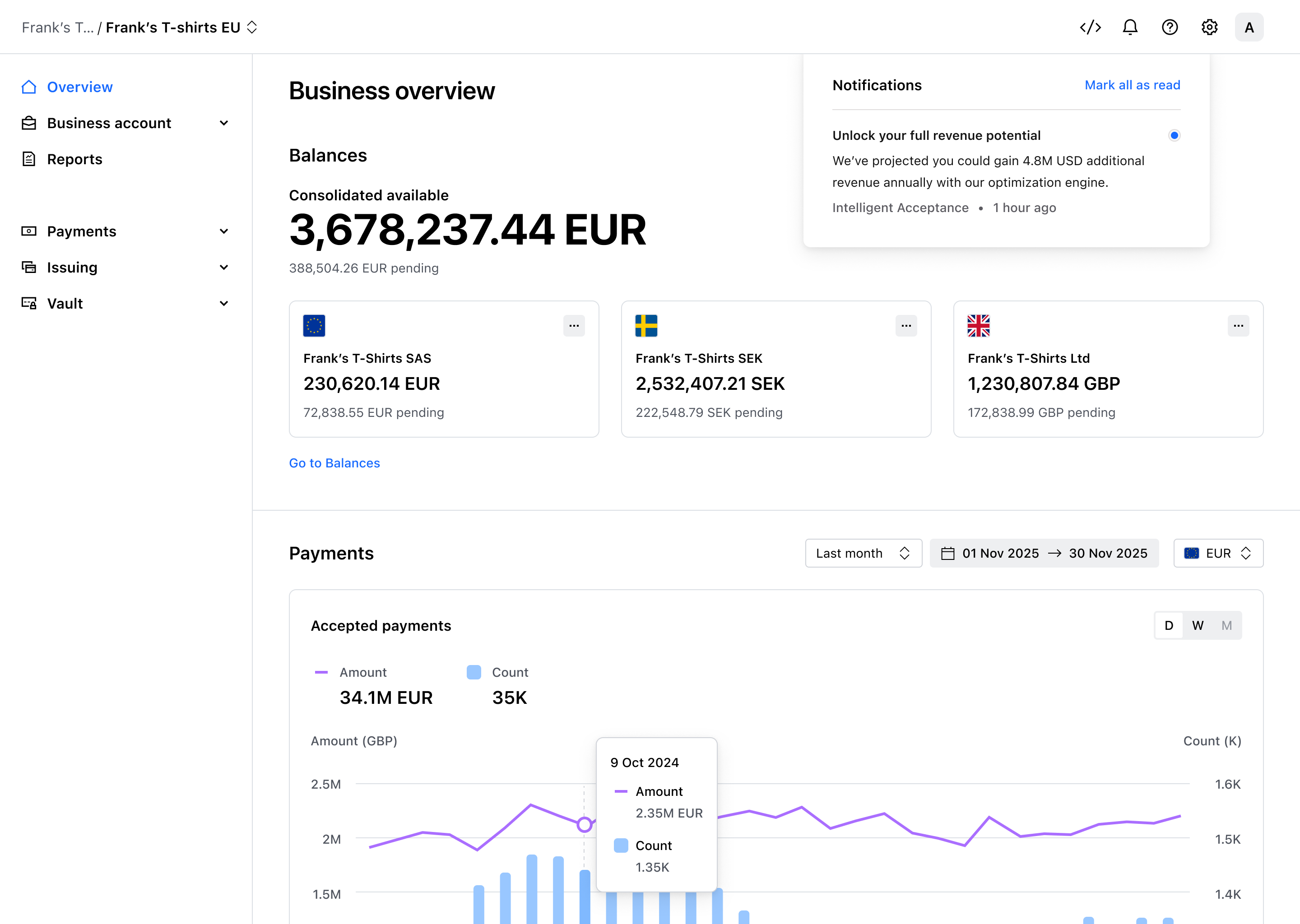The width and height of the screenshot is (1300, 924).
Task: Click the 3,678,237.44 EUR consolidated balance
Action: (467, 230)
